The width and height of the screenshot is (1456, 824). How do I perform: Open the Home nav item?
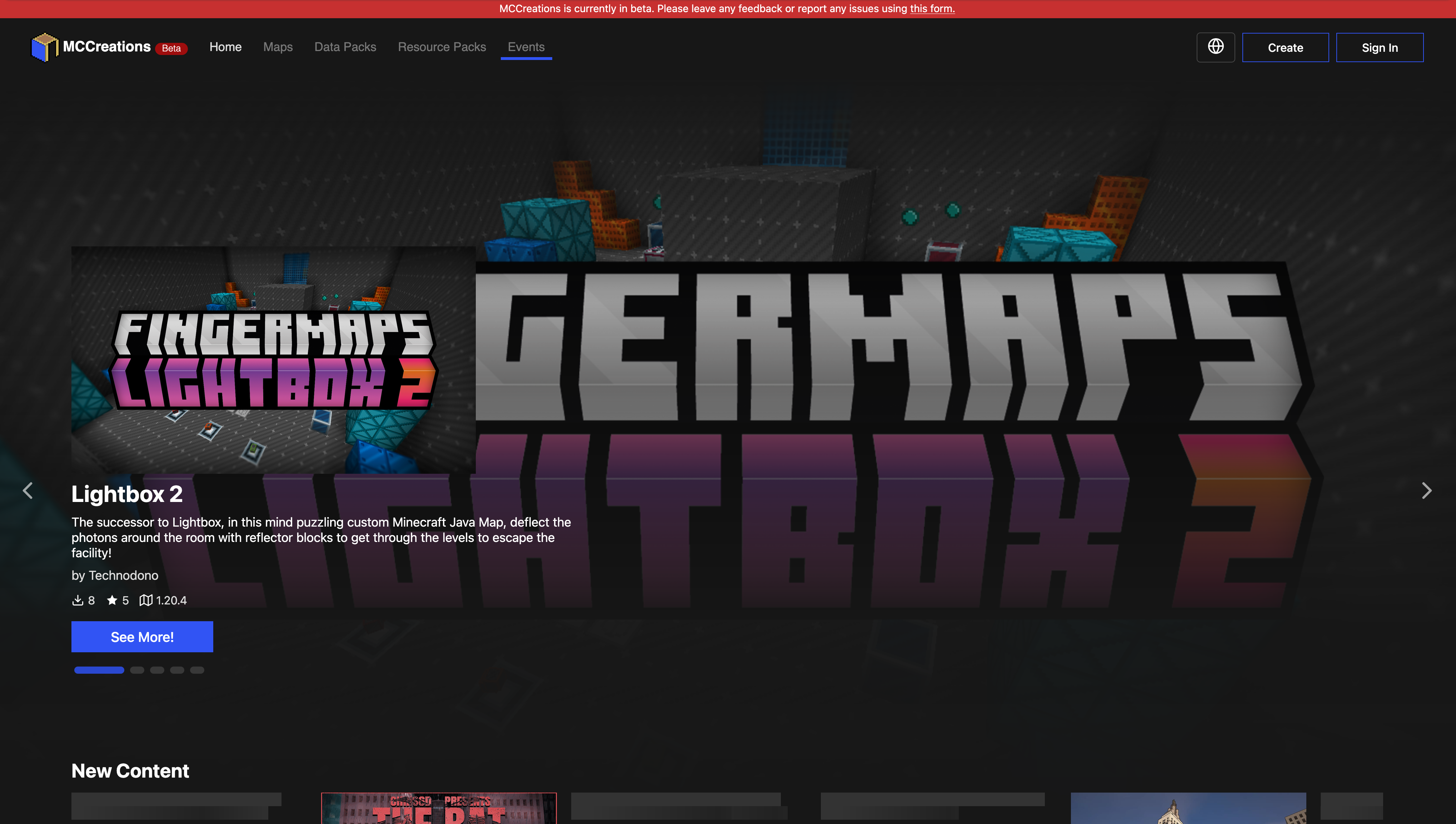pyautogui.click(x=225, y=47)
